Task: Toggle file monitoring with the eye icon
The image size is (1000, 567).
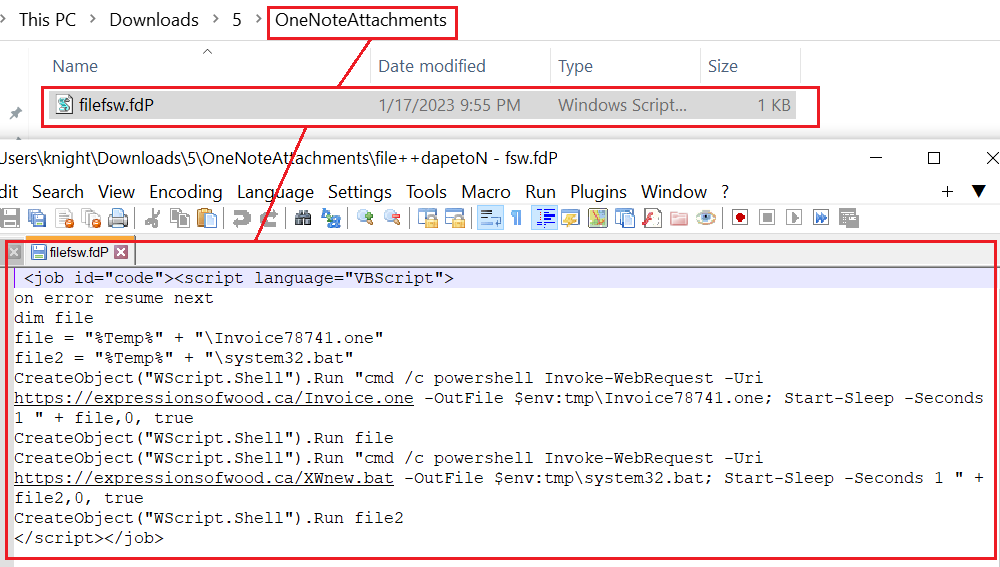Action: (x=705, y=218)
